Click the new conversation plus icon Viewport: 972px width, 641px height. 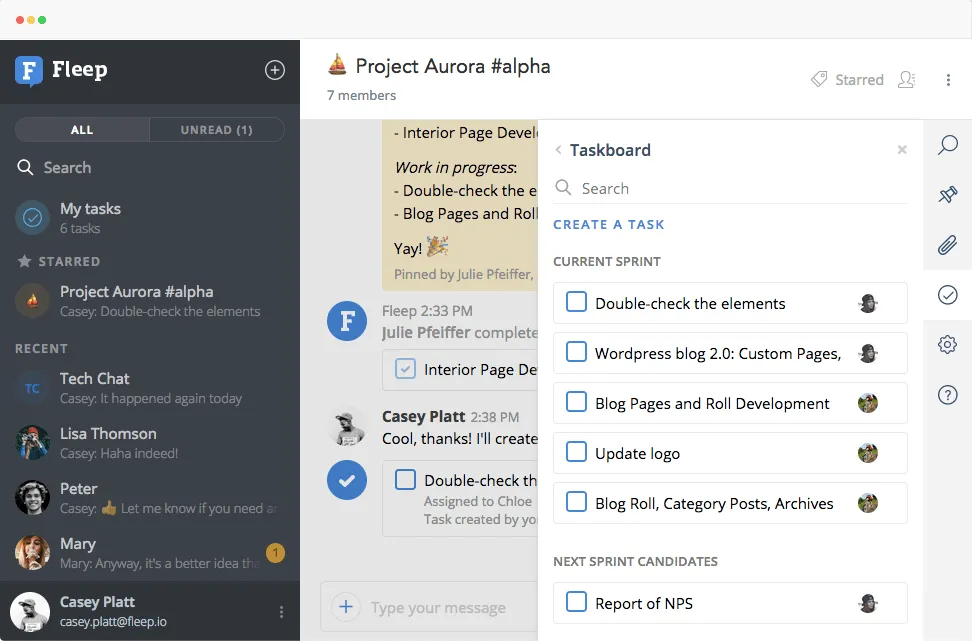coord(275,69)
